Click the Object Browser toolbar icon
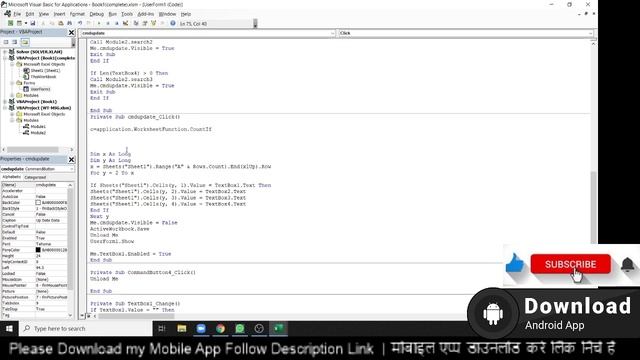Image resolution: width=640 pixels, height=360 pixels. (154, 23)
